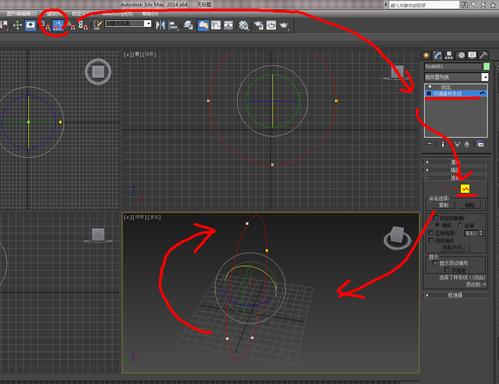Select the first lock-handles radio option
499x384 pixels.
coord(437,225)
